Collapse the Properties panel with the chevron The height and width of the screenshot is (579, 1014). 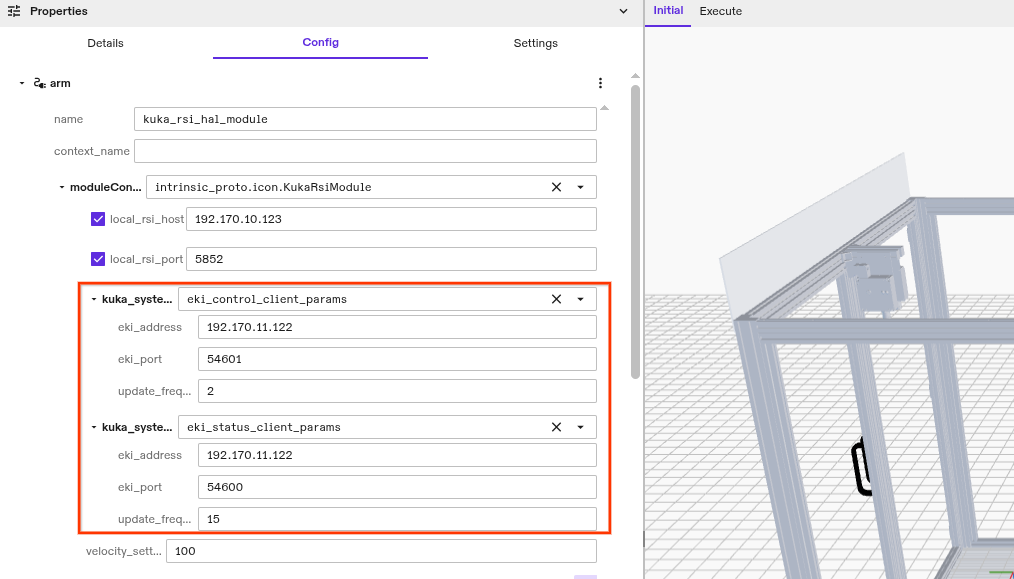coord(623,11)
